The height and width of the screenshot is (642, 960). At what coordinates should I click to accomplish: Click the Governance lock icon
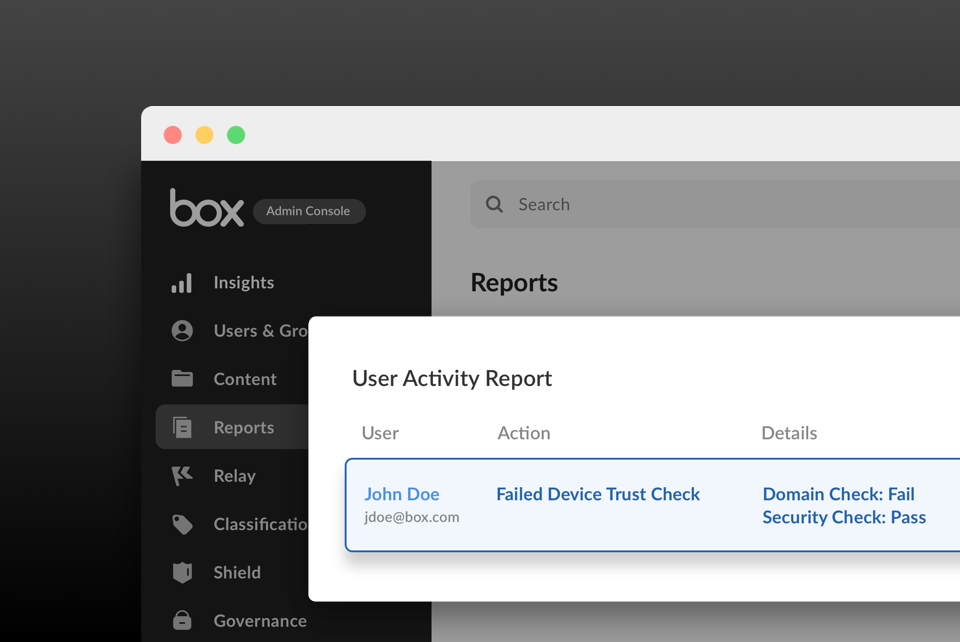pyautogui.click(x=183, y=620)
